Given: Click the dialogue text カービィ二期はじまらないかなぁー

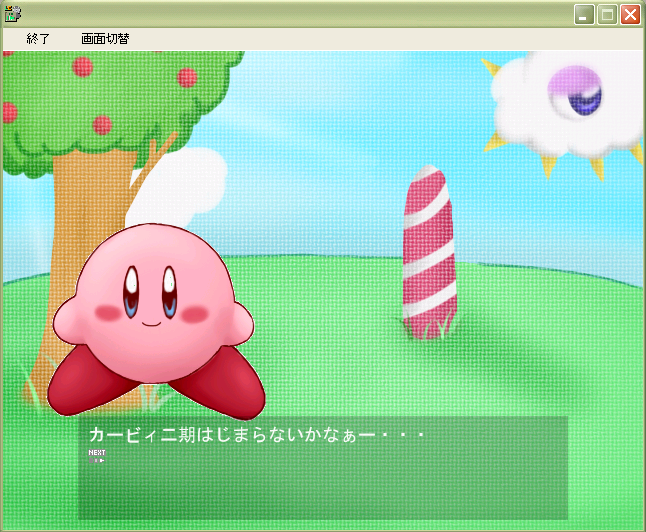Looking at the screenshot, I should (232, 435).
